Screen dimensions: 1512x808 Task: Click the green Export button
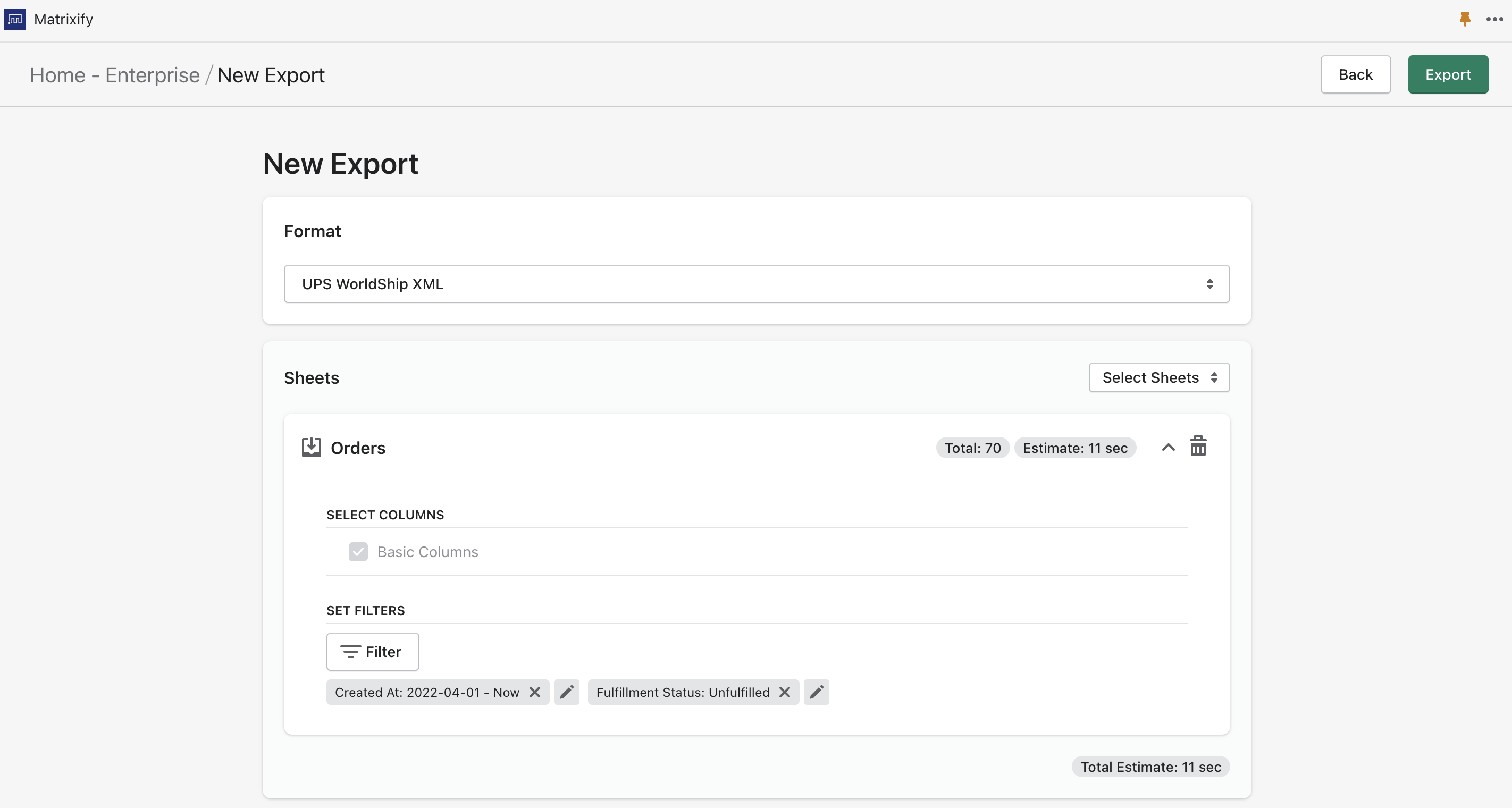point(1448,74)
